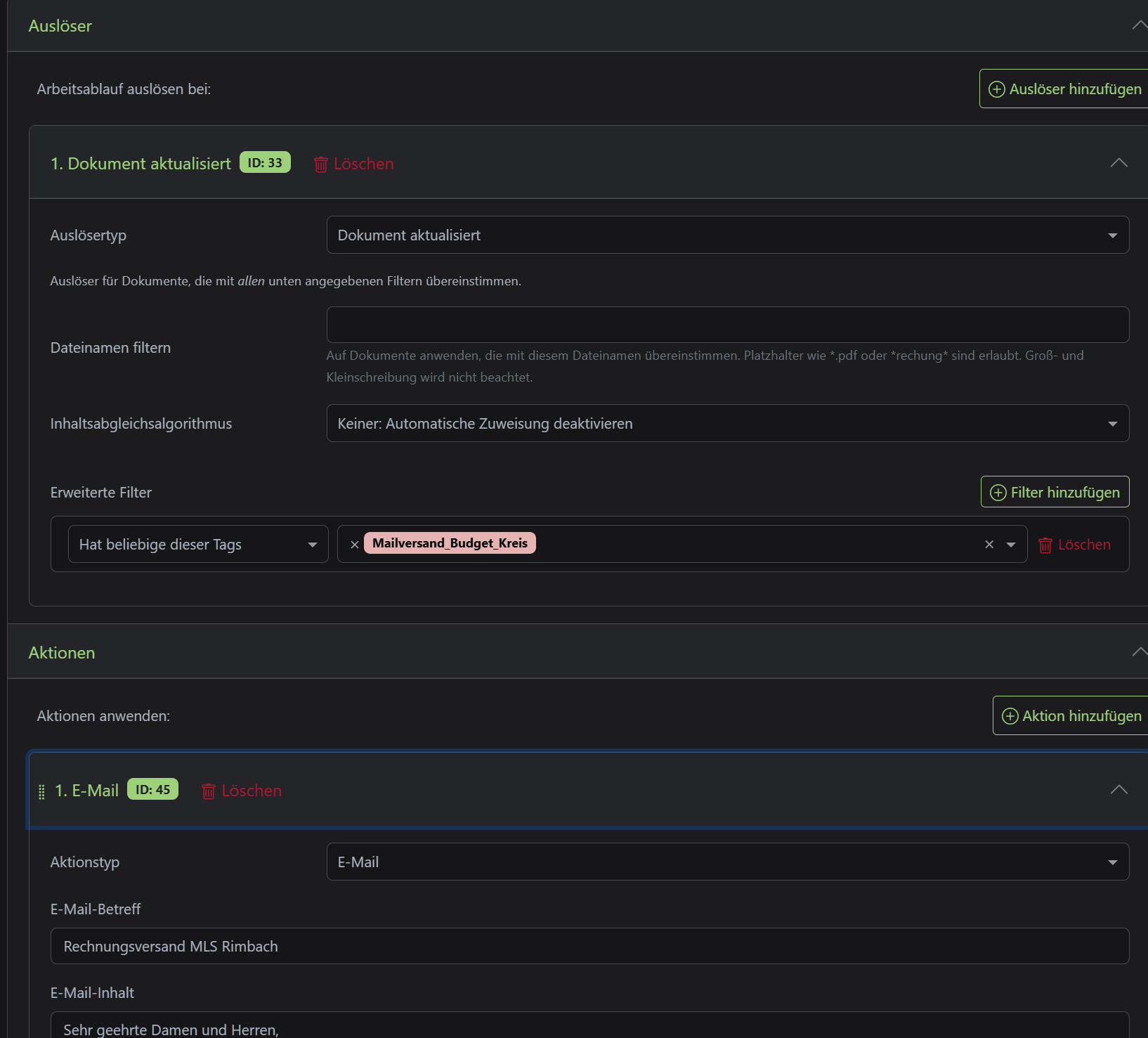This screenshot has height=1038, width=1148.
Task: Open the 'Hat beliebige dieser Tags' dropdown
Action: 197,545
